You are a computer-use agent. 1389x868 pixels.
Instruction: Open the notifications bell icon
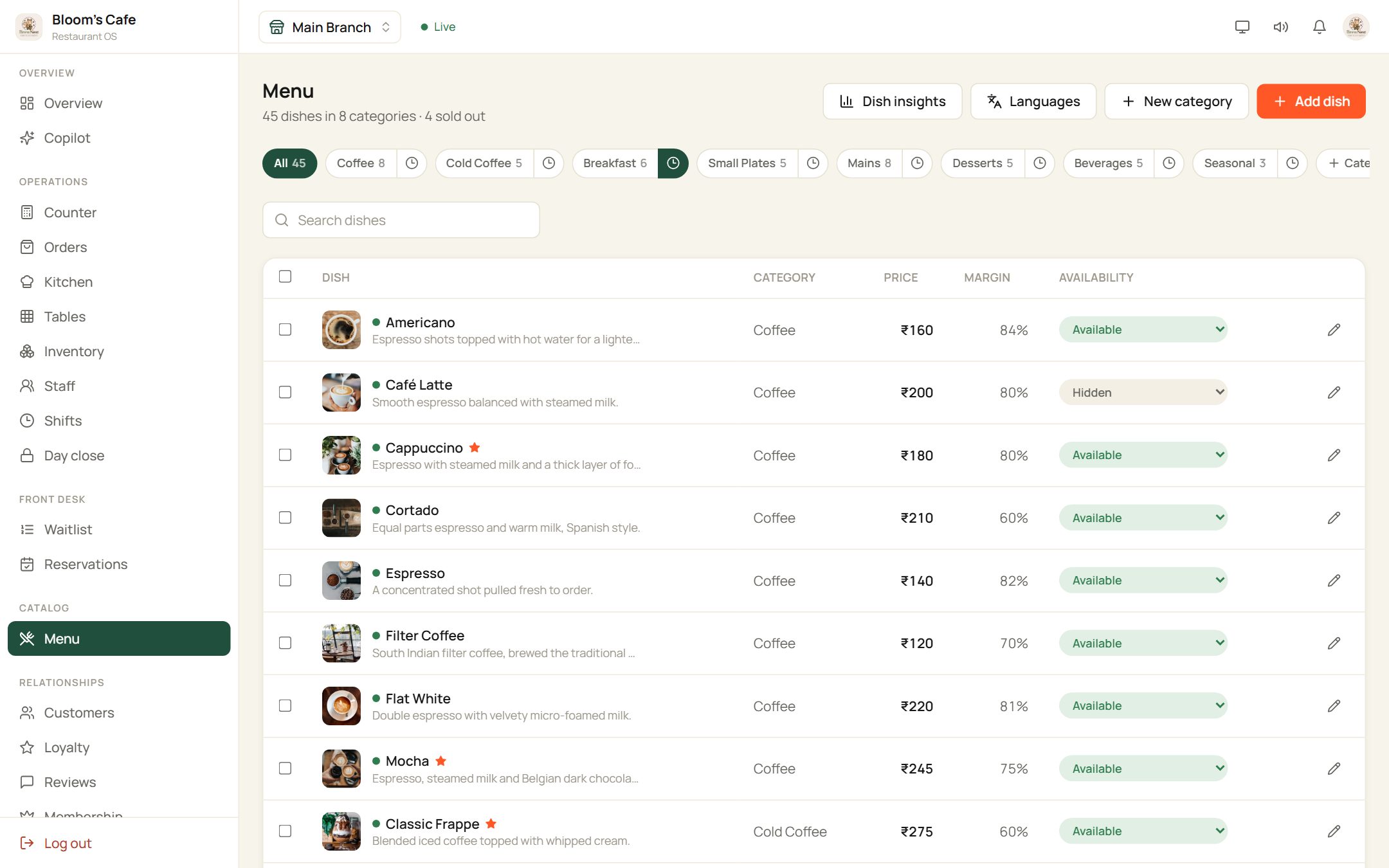(1319, 27)
